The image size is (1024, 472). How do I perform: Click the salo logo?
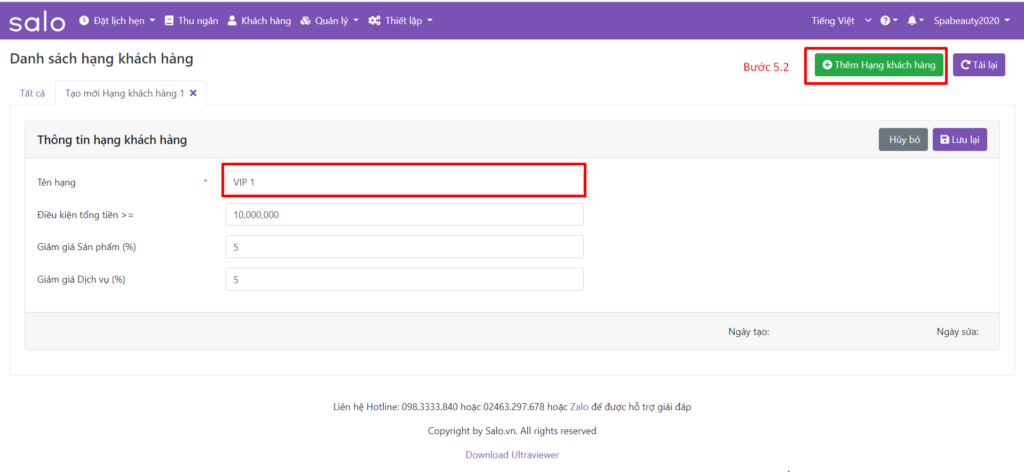point(37,21)
